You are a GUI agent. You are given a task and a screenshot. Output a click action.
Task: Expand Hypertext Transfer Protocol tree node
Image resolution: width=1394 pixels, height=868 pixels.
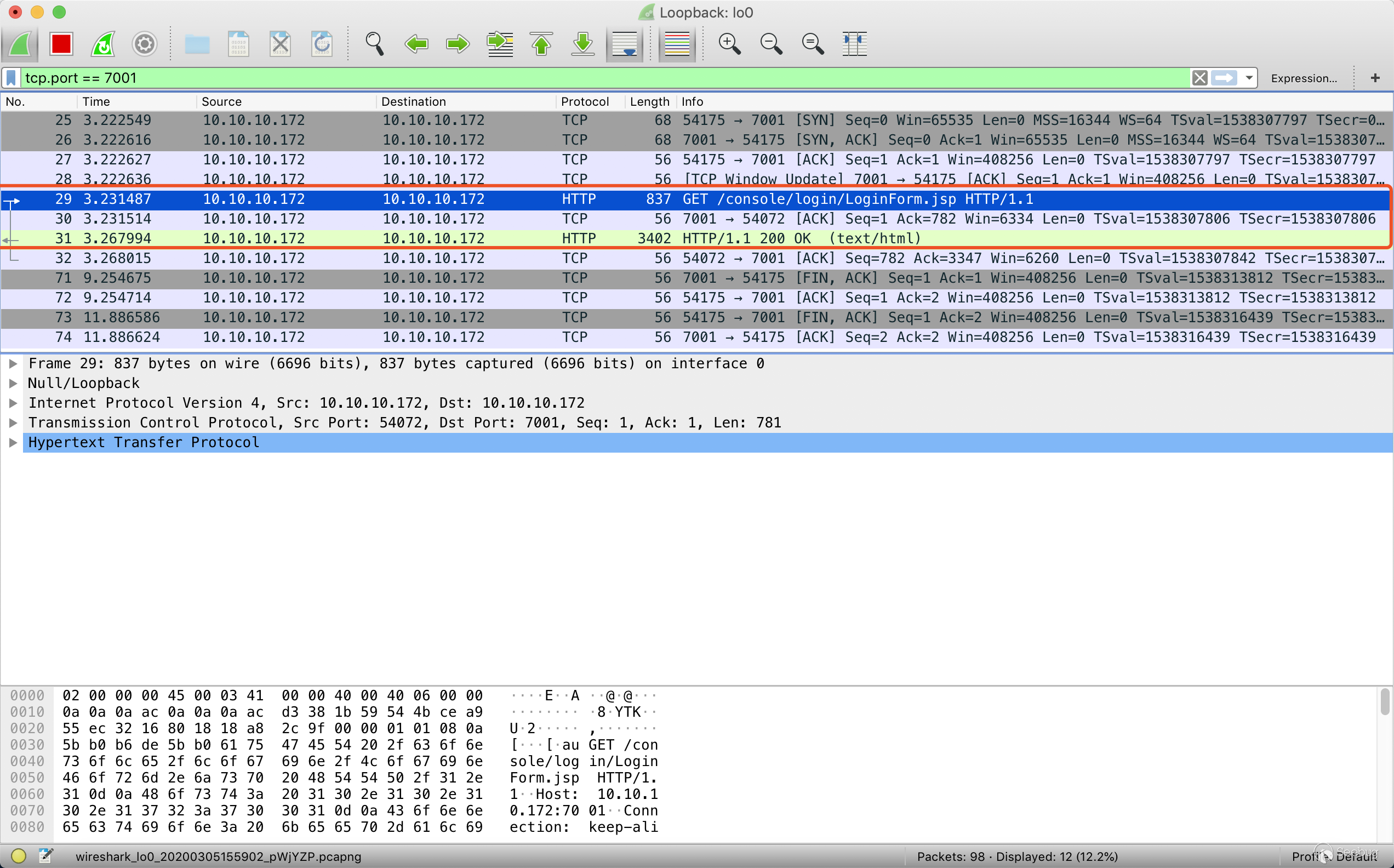(13, 443)
